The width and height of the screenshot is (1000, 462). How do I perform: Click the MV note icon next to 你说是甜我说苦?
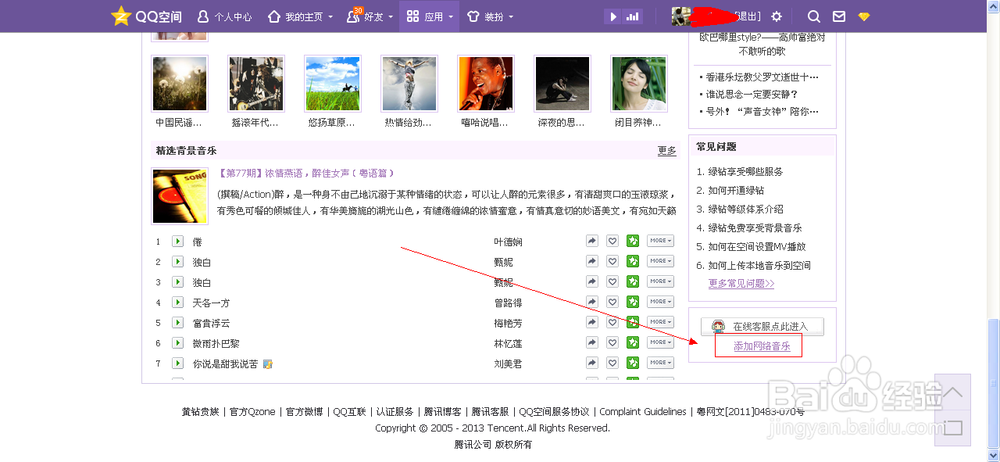(268, 364)
